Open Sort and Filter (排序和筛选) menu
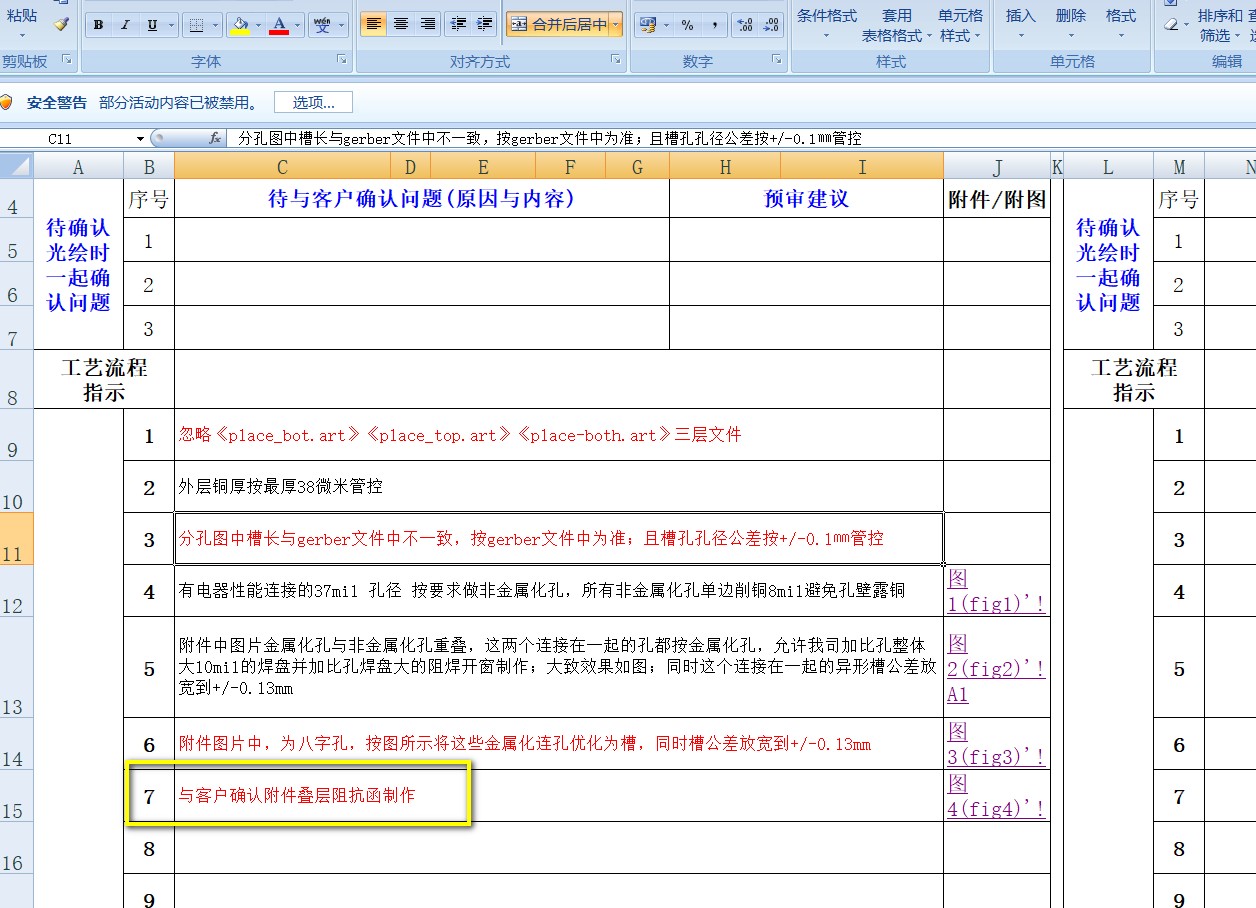1256x908 pixels. coord(1219,24)
